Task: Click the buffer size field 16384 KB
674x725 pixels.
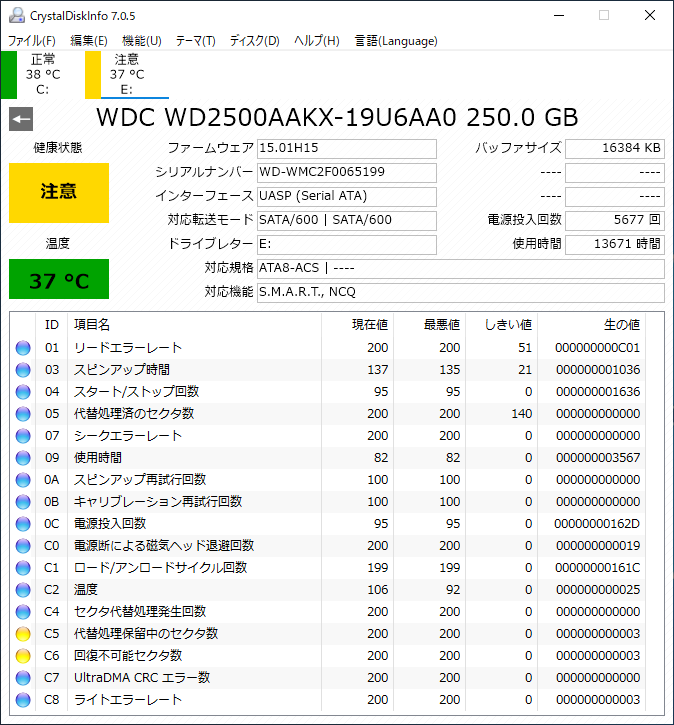Action: pyautogui.click(x=615, y=148)
